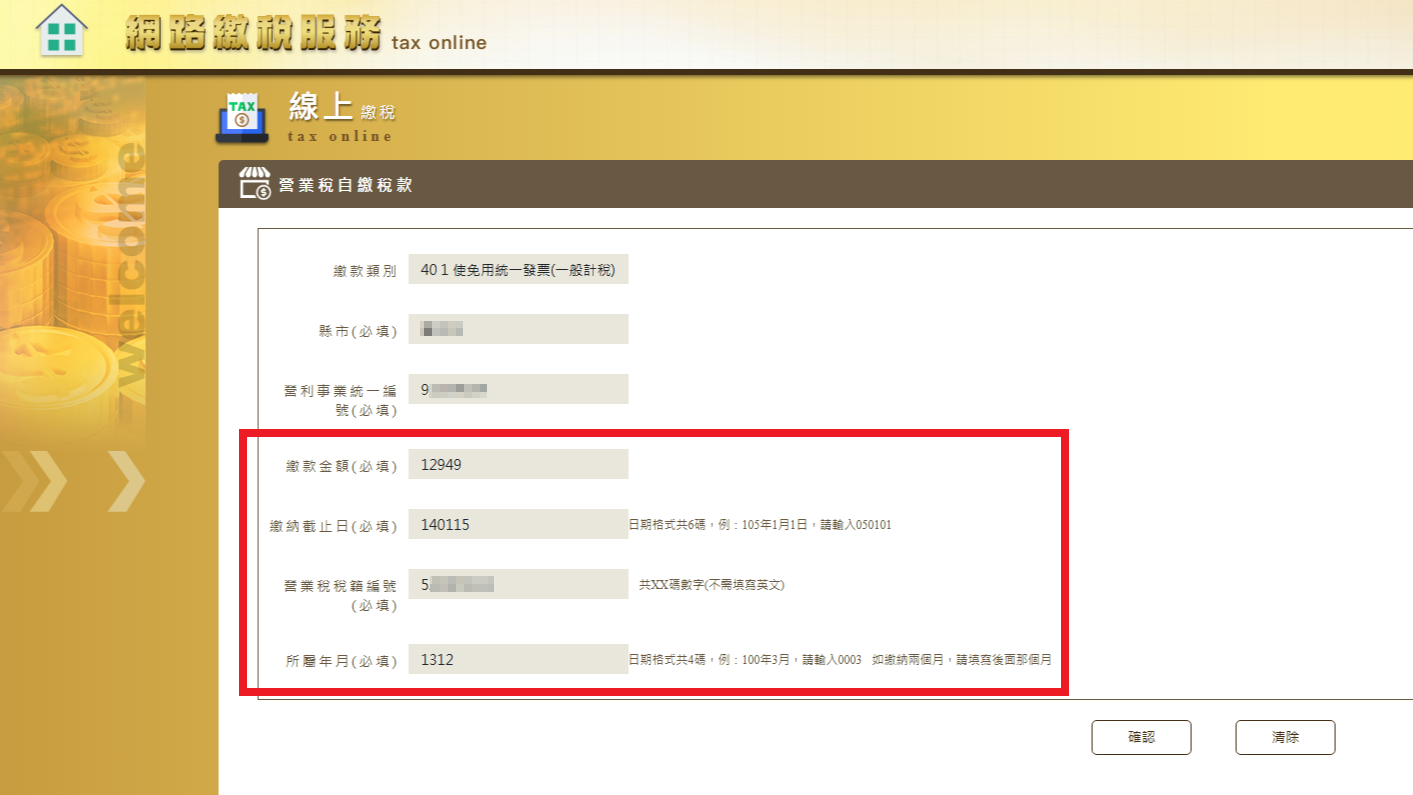
Task: Click the 營業稅稅籍編號 input field
Action: pyautogui.click(x=518, y=584)
